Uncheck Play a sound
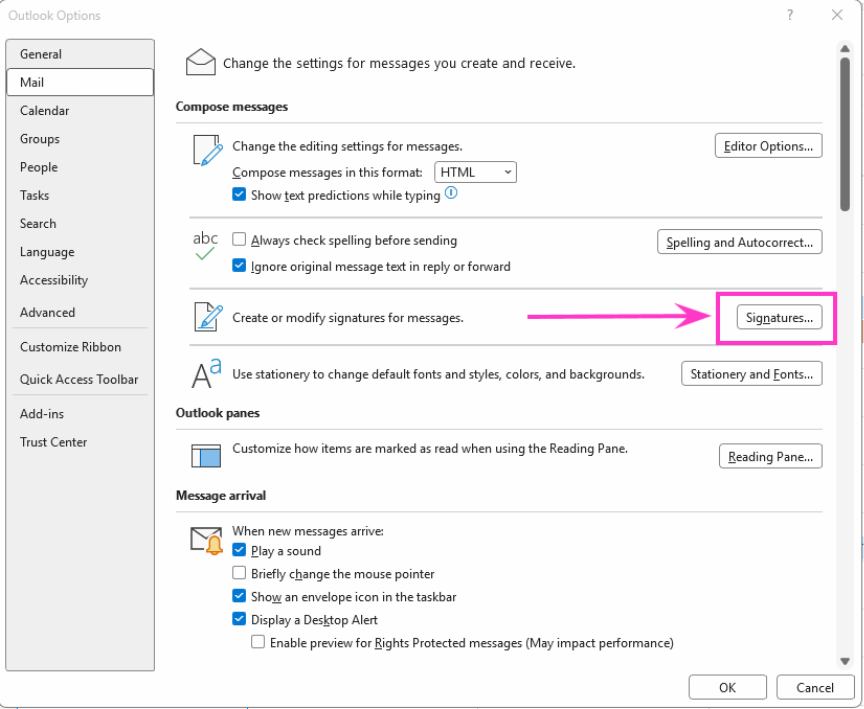The height and width of the screenshot is (709, 864). [239, 550]
